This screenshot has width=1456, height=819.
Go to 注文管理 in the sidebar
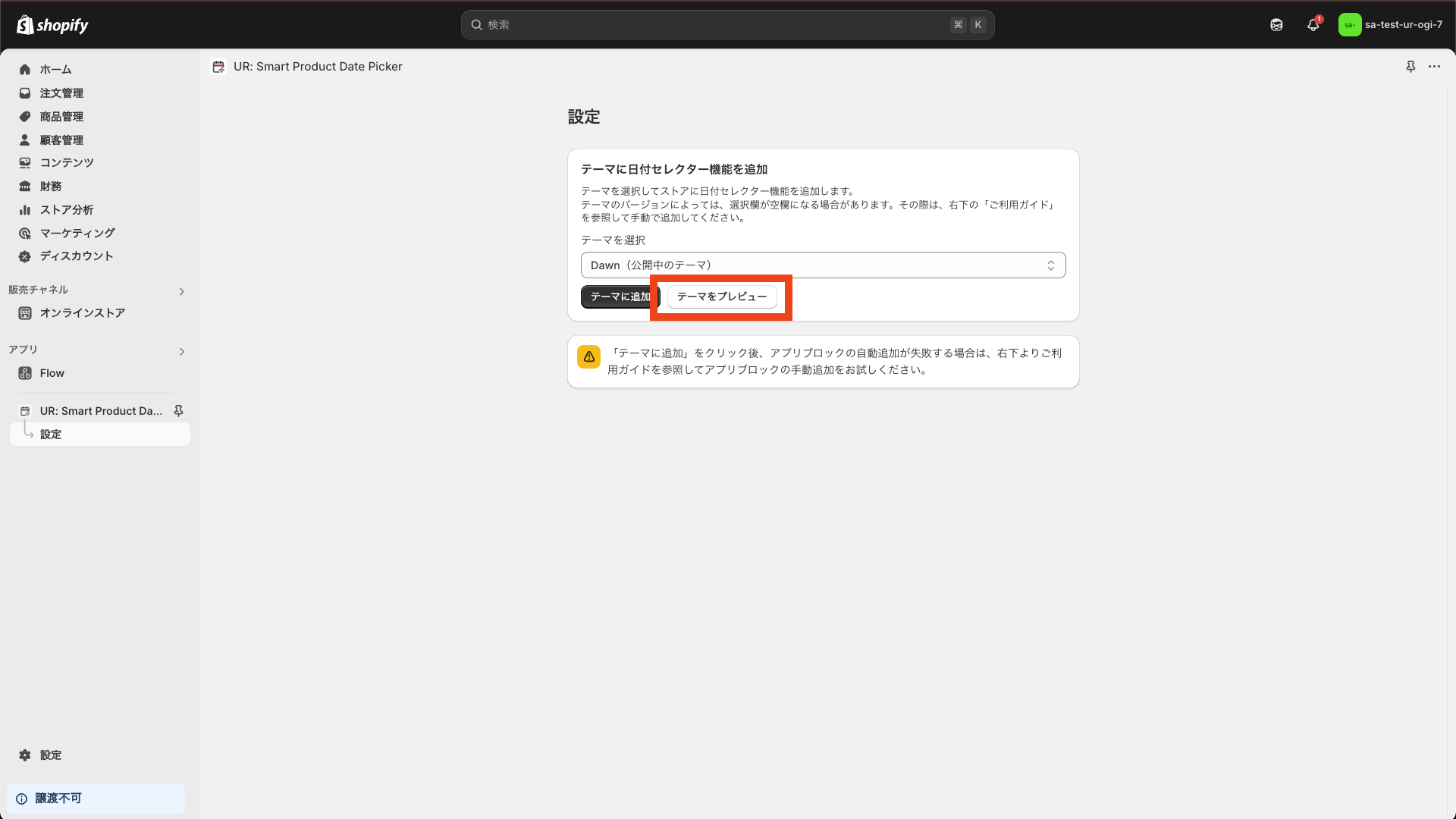61,93
